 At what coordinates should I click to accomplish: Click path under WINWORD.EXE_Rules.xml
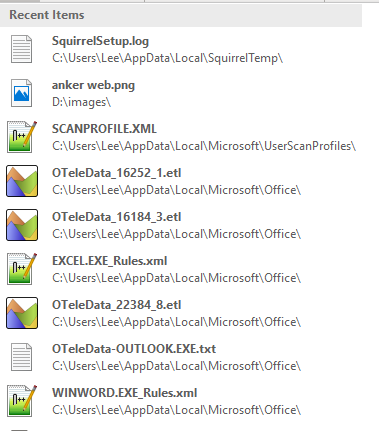coord(176,410)
